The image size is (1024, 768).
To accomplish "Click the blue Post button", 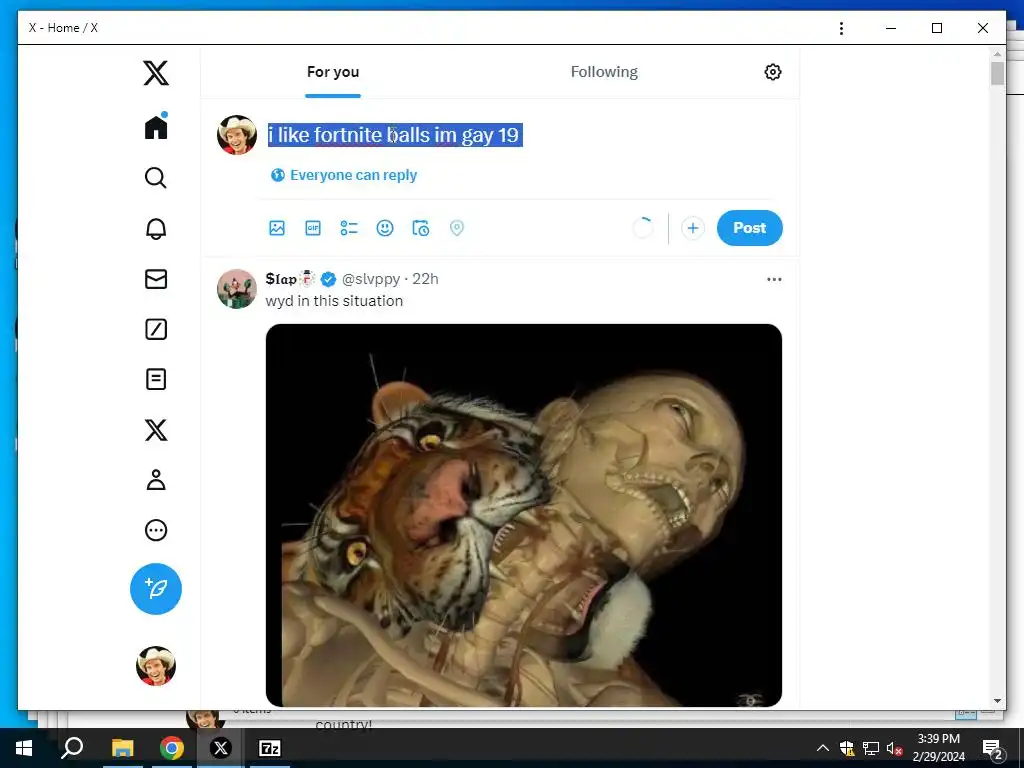I will (749, 228).
